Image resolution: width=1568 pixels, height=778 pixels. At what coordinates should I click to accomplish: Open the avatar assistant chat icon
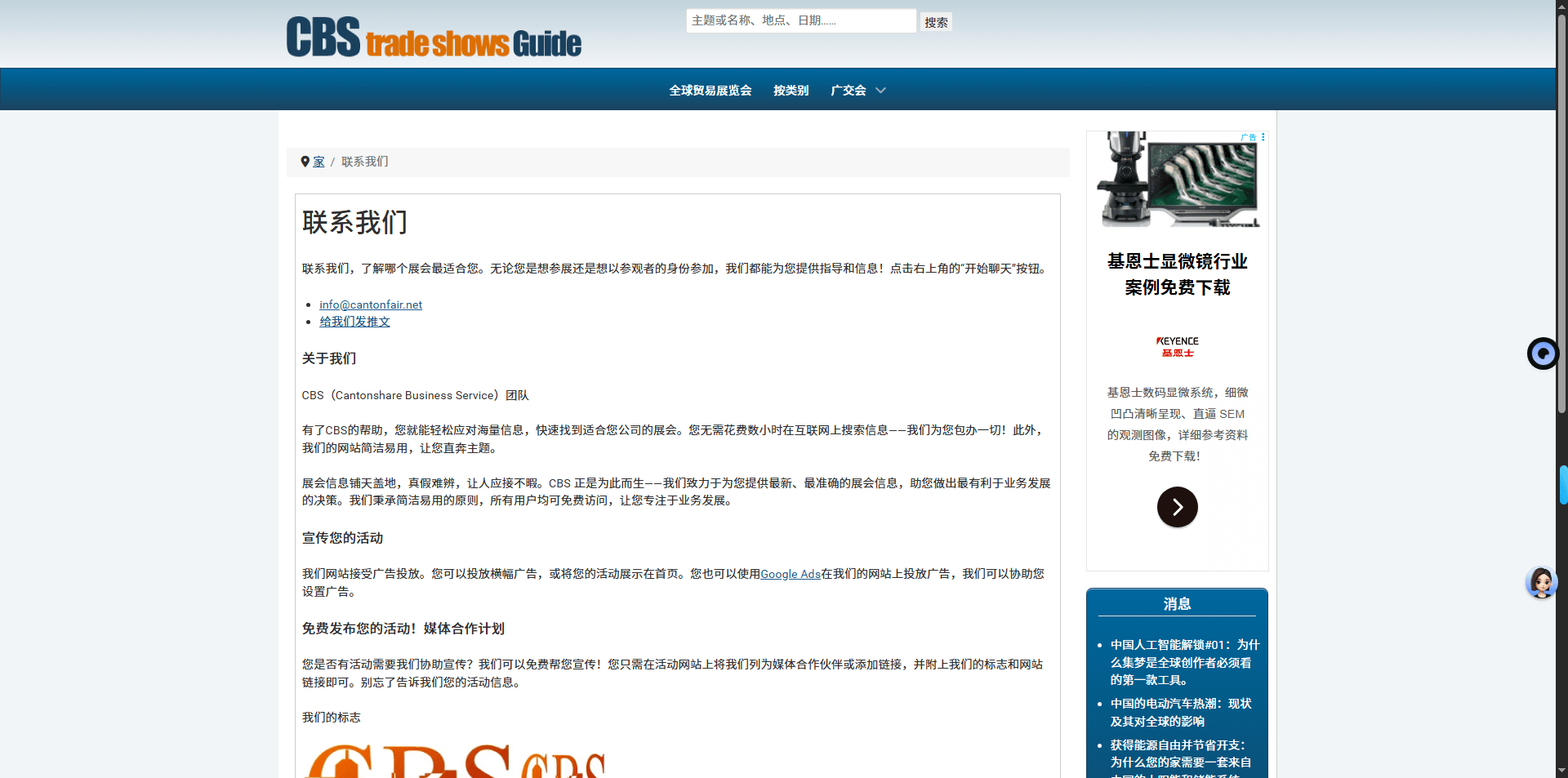1541,583
